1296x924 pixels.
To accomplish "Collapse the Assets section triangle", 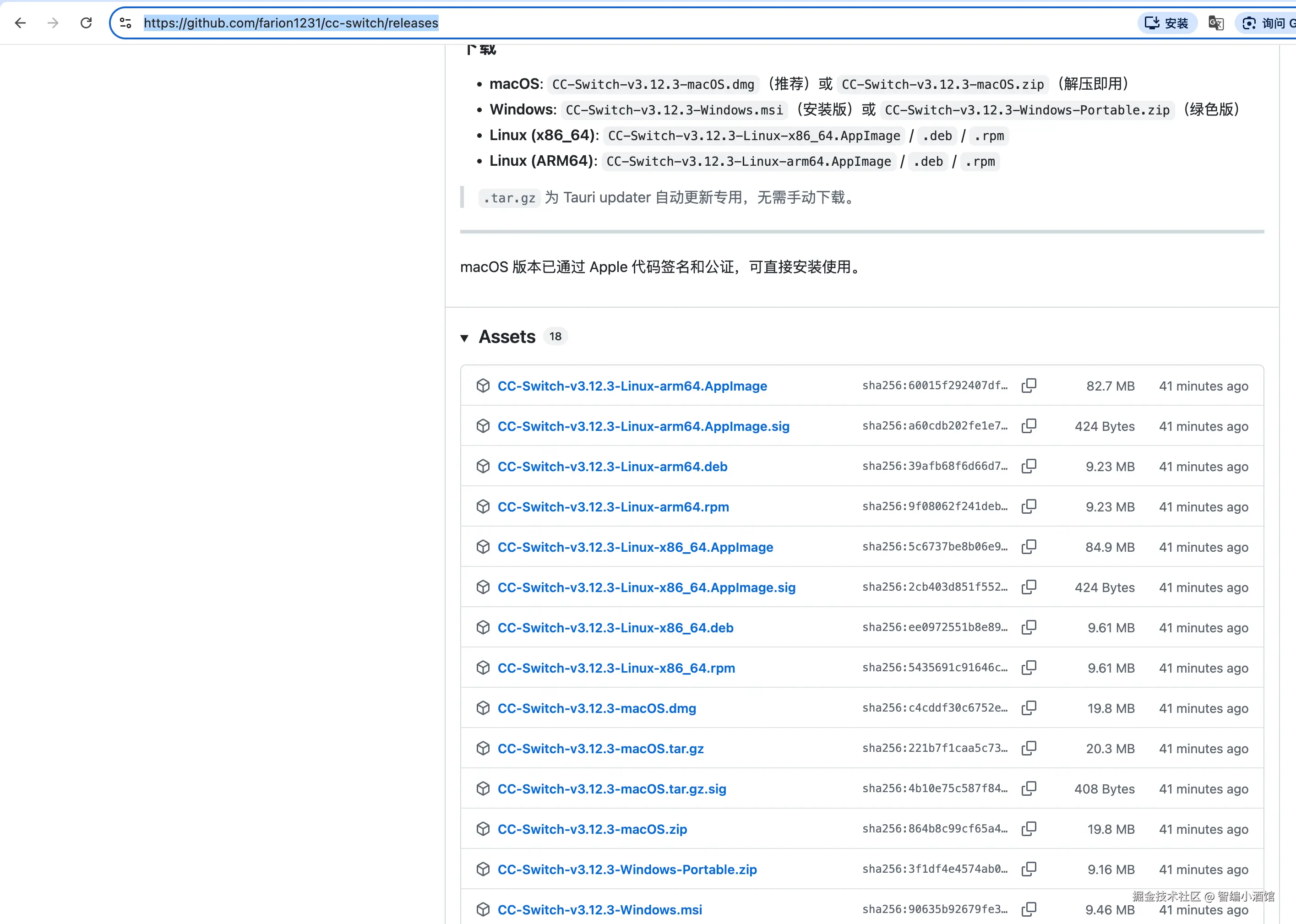I will point(464,338).
